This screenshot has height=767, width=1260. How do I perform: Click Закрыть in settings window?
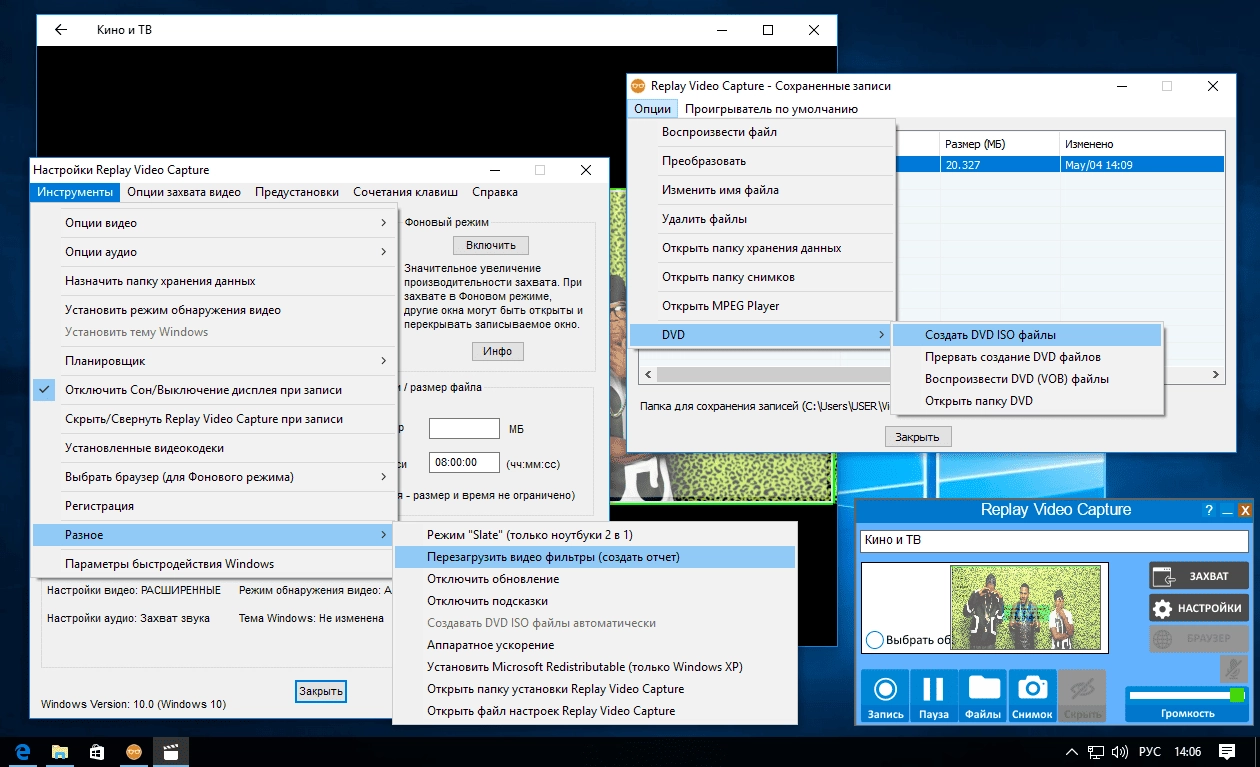tap(321, 691)
